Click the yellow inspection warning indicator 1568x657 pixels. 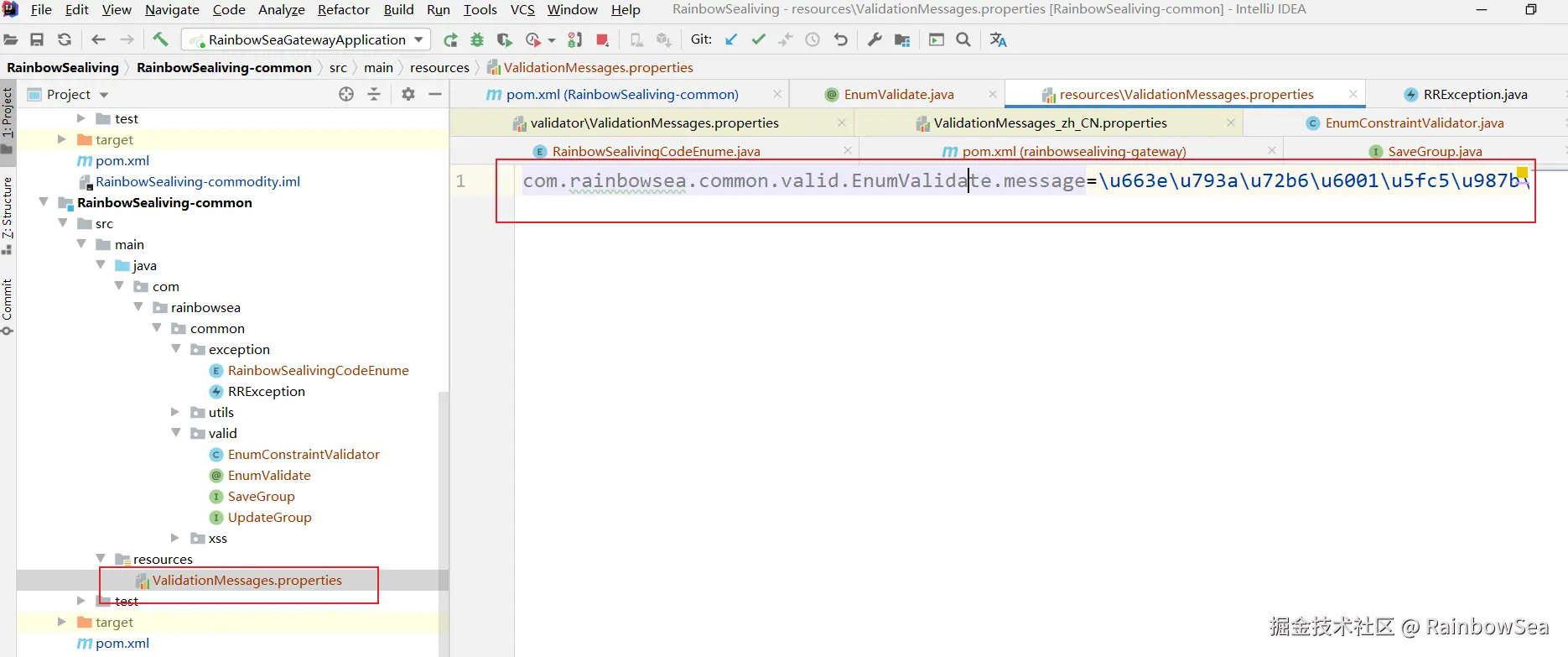click(1522, 173)
